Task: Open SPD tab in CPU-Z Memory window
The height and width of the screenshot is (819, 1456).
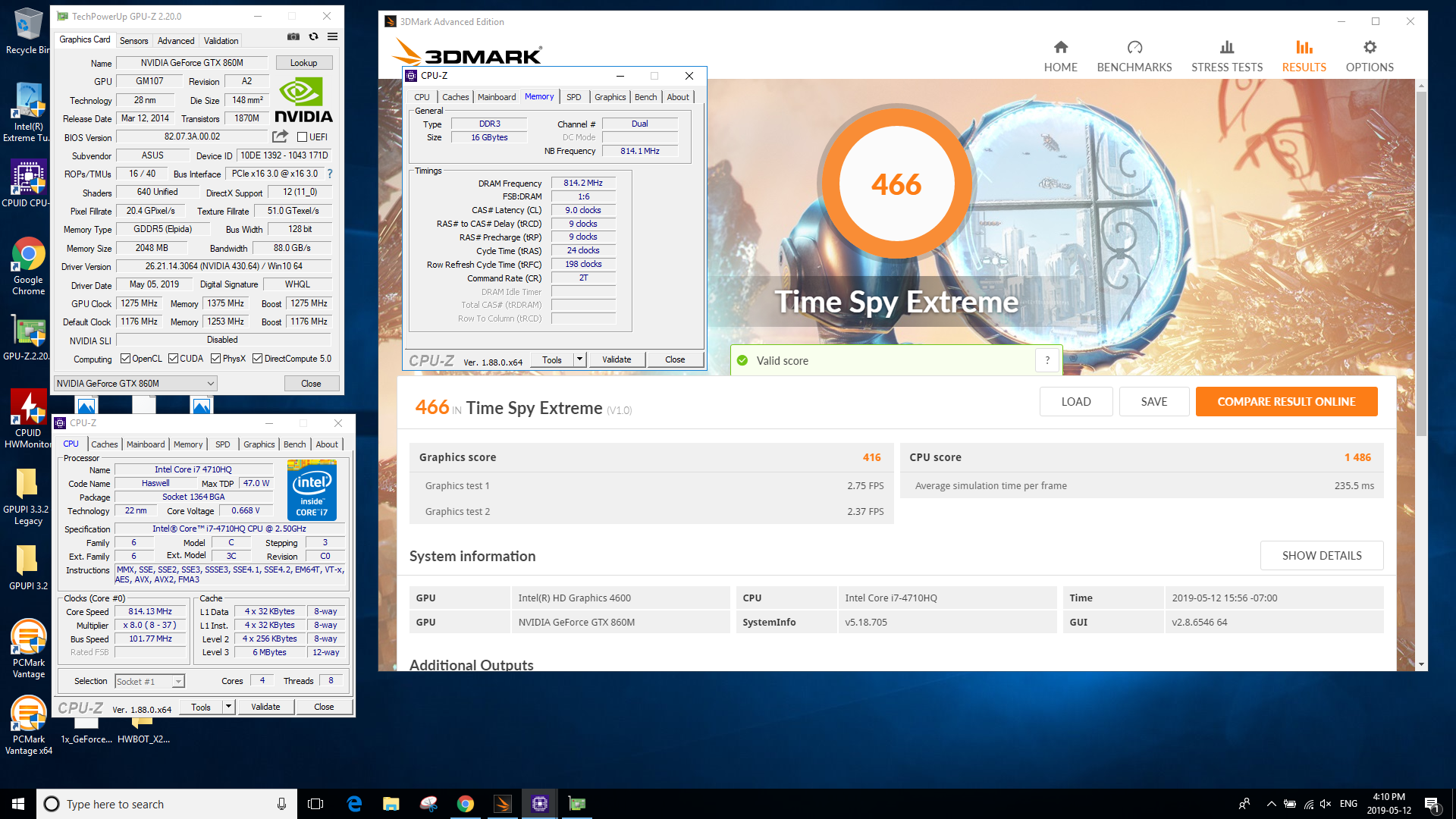Action: pos(574,97)
